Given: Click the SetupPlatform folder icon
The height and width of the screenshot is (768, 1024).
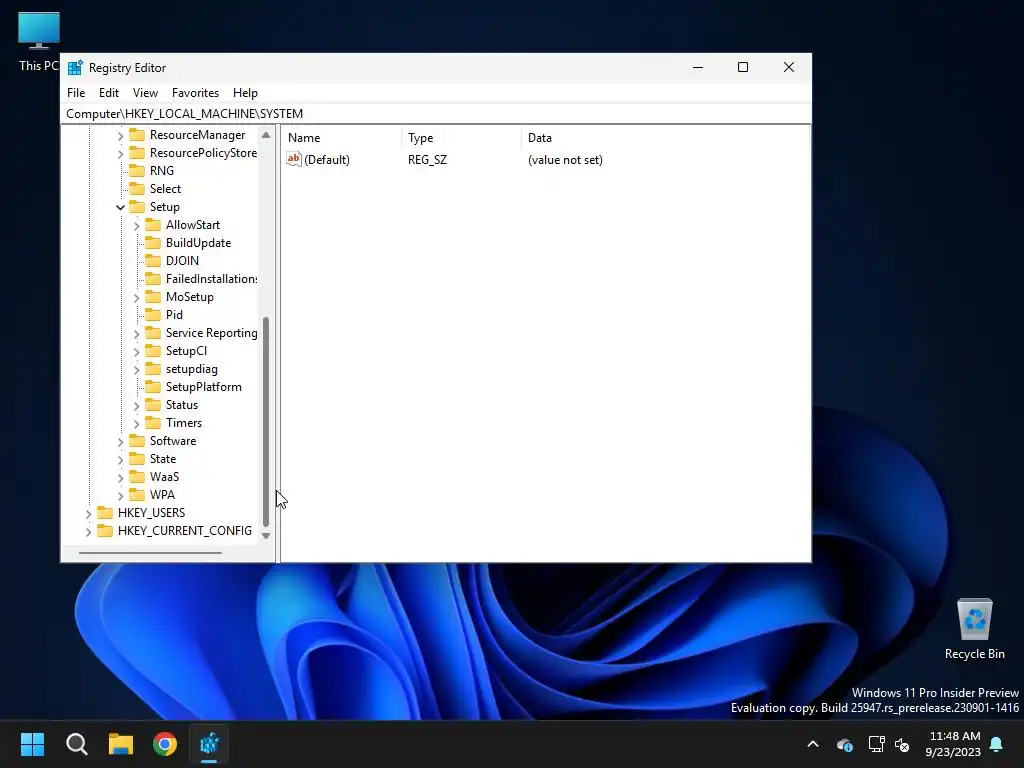Looking at the screenshot, I should (153, 387).
